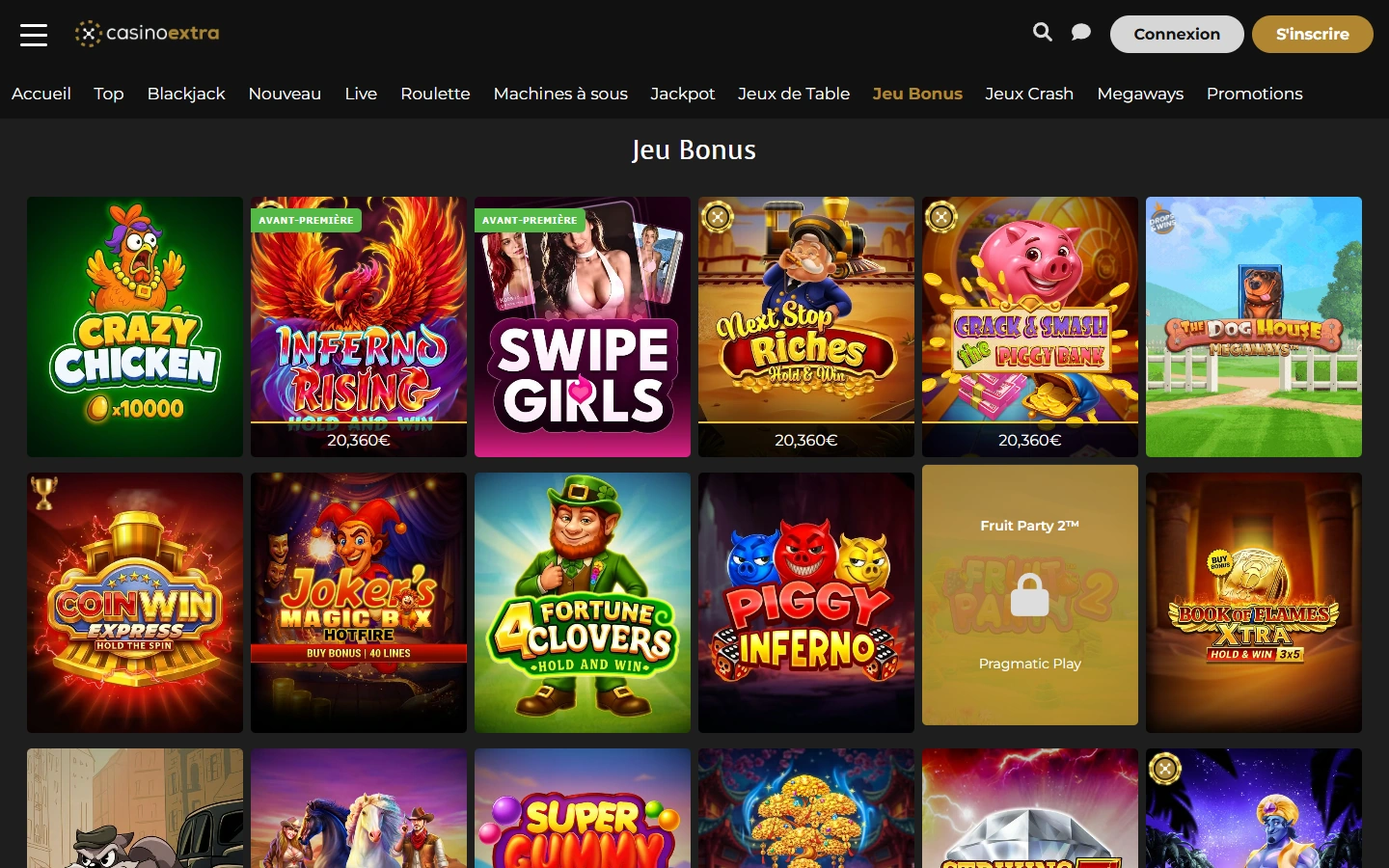The height and width of the screenshot is (868, 1389).
Task: Click AVANT-PREMIÈRE badge on Inferno Rising
Action: [x=306, y=220]
